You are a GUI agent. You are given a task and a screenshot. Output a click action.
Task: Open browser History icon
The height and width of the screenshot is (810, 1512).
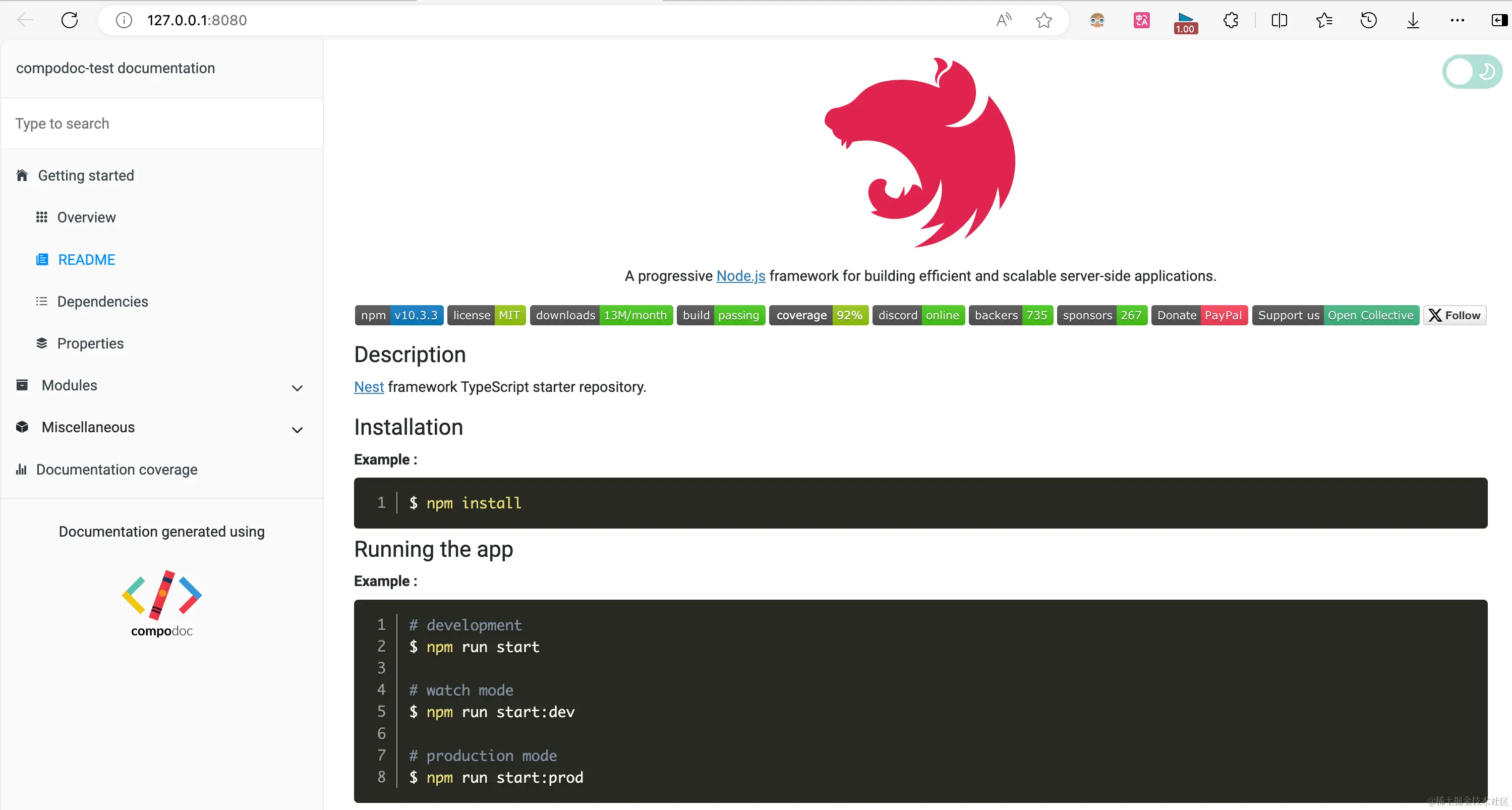point(1368,20)
